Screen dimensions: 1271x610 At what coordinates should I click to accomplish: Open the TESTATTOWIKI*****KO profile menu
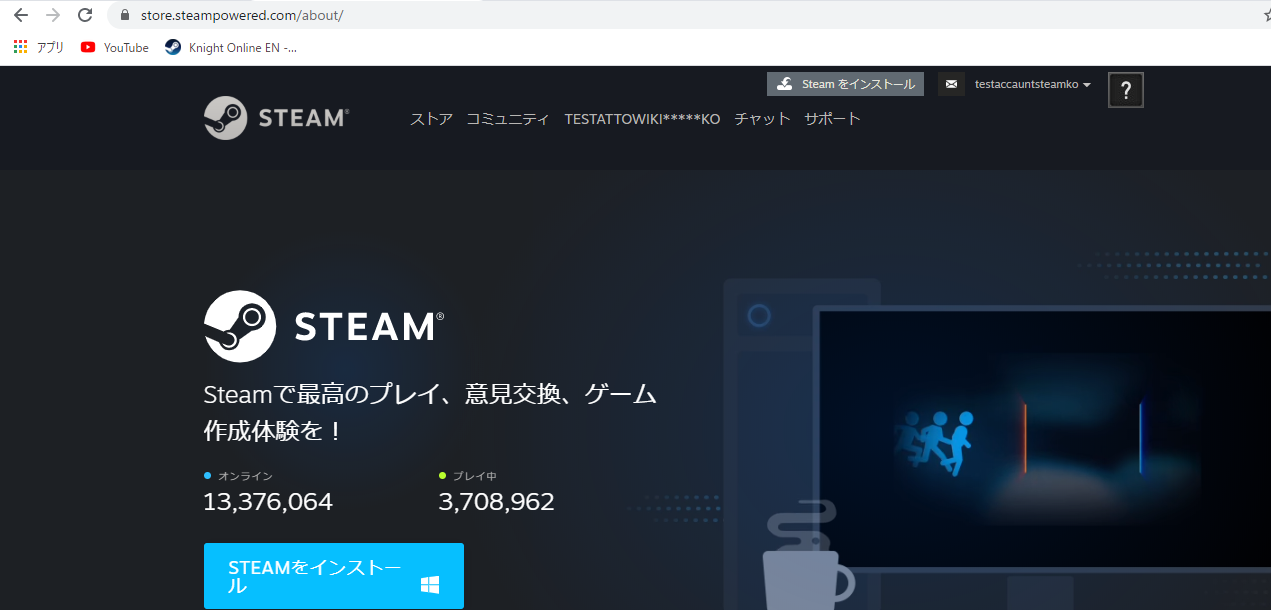tap(642, 119)
